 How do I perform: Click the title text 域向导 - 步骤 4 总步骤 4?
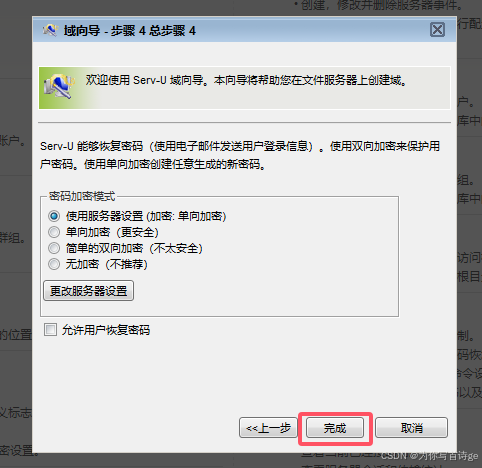(130, 31)
